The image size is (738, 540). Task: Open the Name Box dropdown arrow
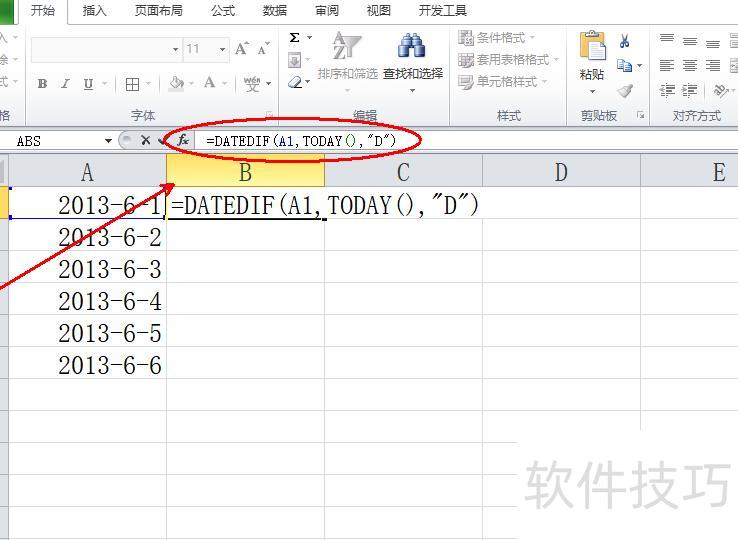108,141
